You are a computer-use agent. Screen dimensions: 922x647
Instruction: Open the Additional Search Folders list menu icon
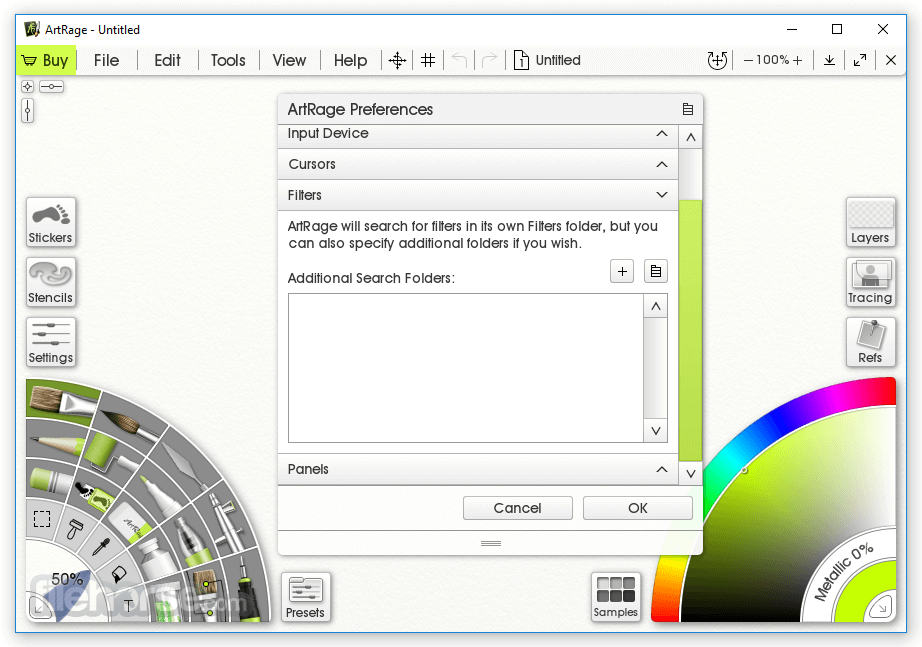point(656,271)
